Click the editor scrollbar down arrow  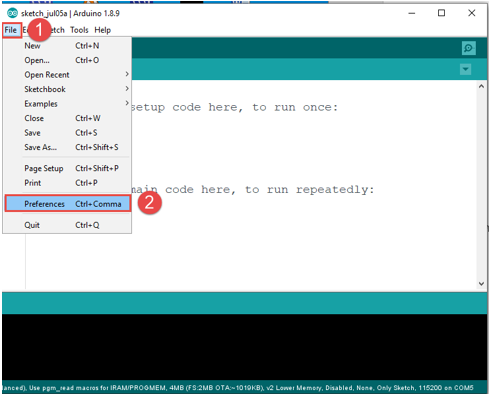click(481, 284)
